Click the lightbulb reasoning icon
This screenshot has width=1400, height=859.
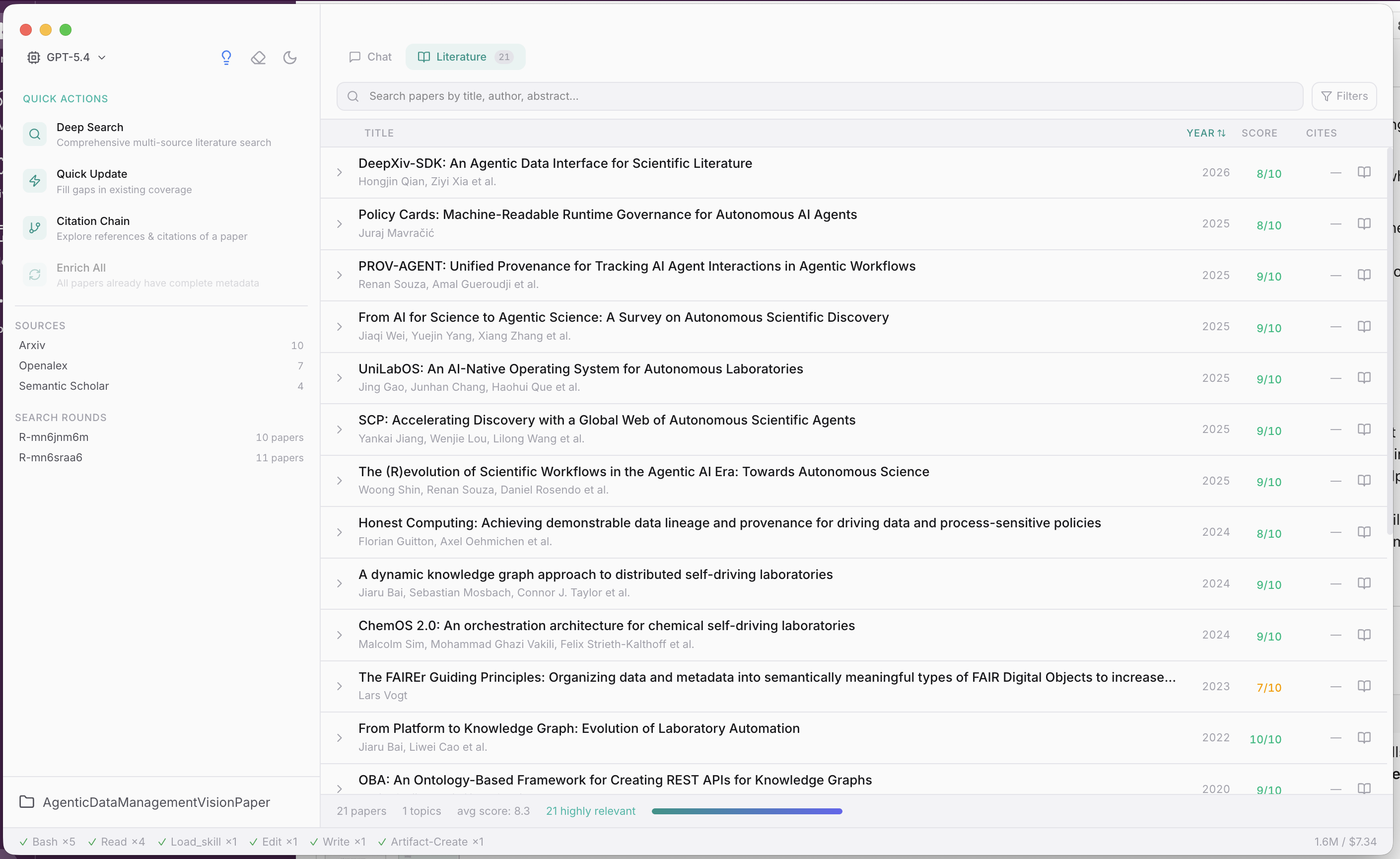(x=226, y=58)
